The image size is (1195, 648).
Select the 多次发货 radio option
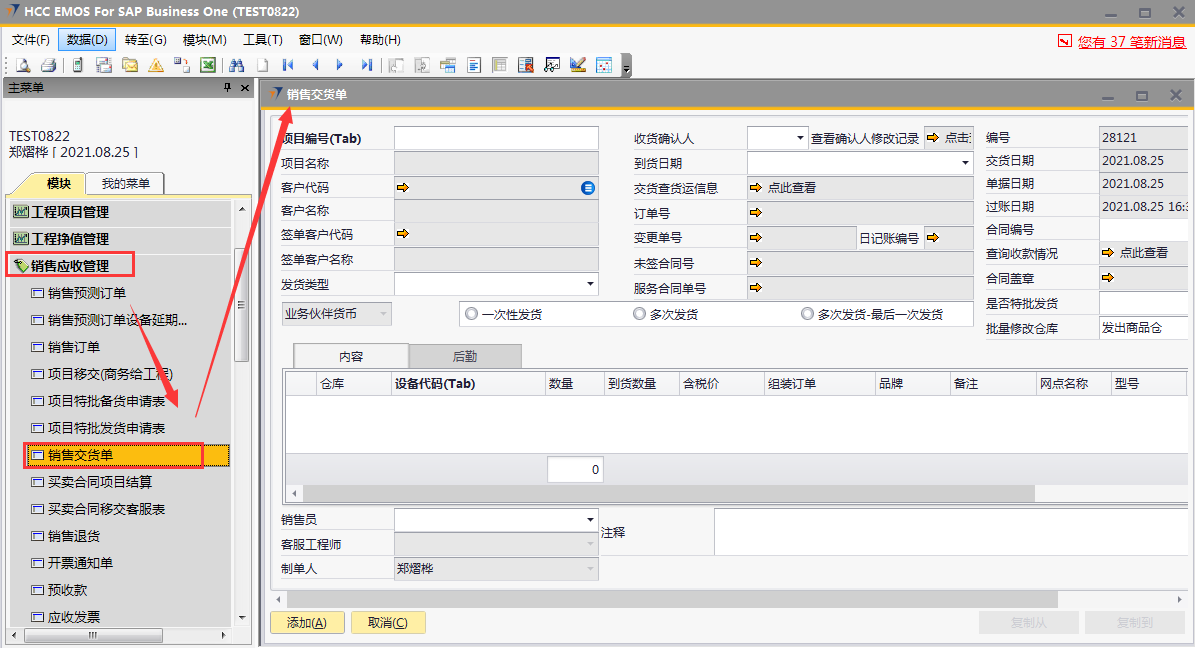tap(640, 314)
